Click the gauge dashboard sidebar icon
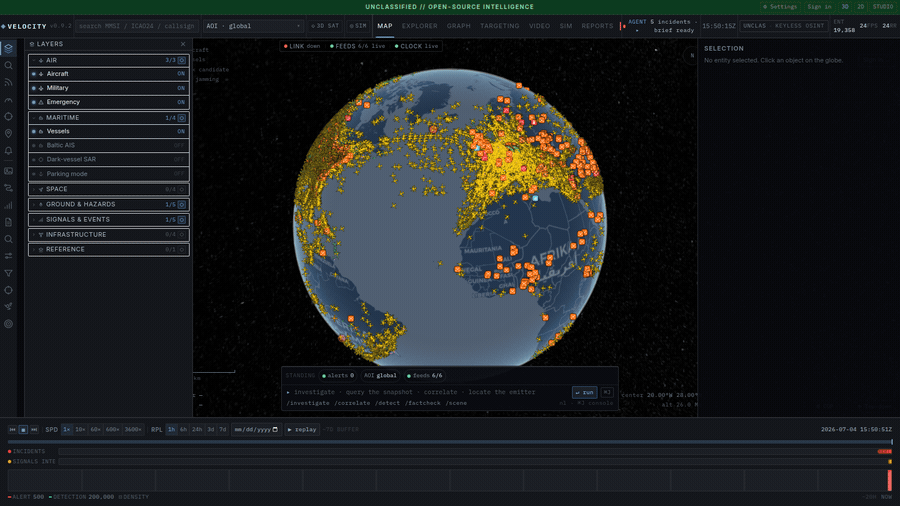Screen dimensions: 900x506 pyautogui.click(x=9, y=100)
